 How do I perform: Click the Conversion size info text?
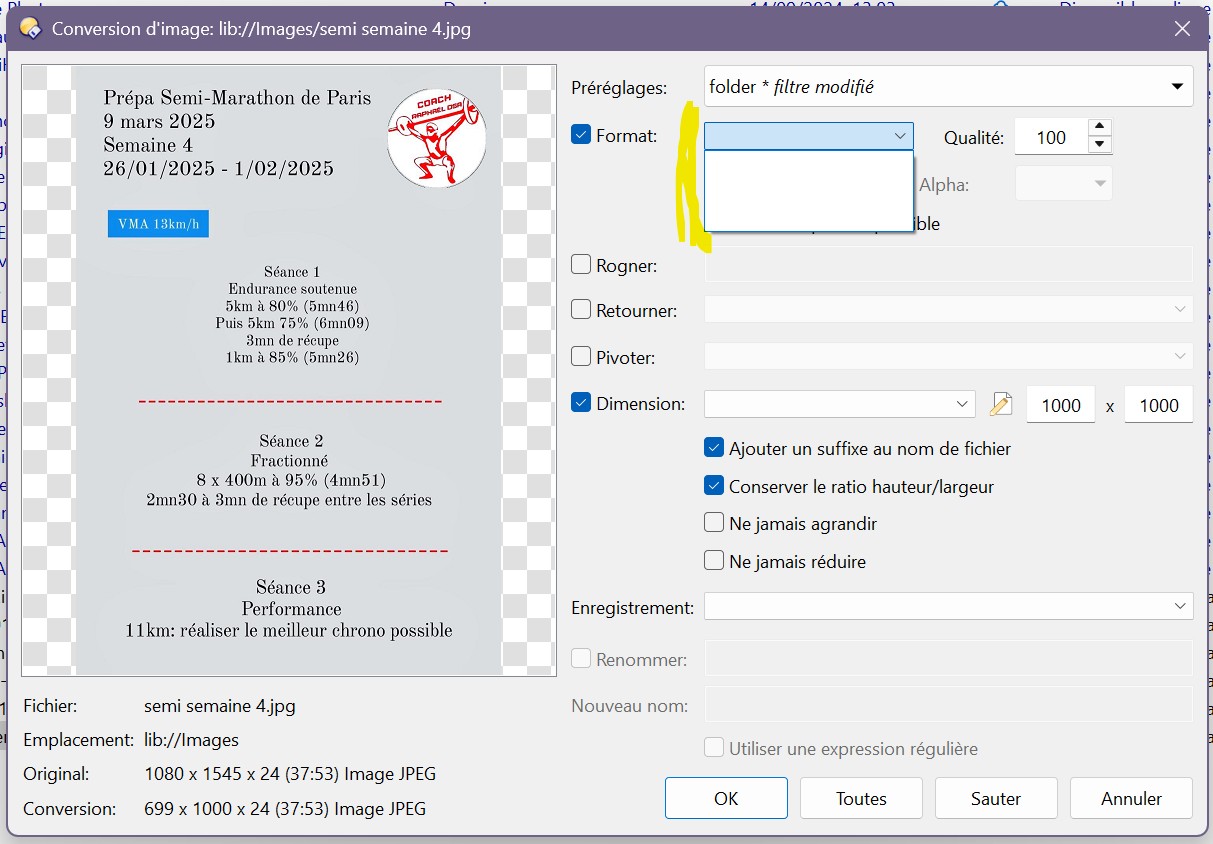point(285,808)
